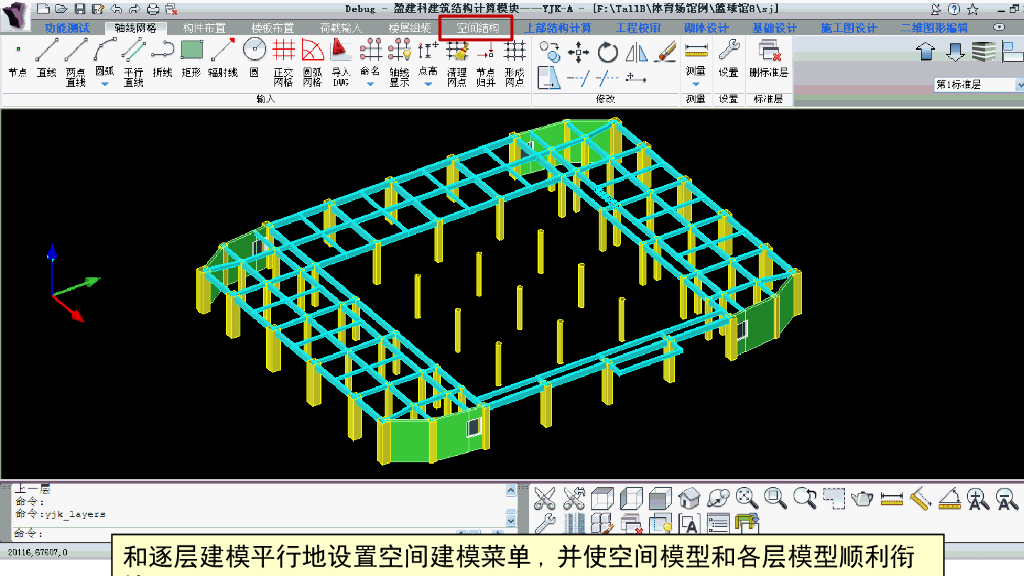
Task: Click the rotate tool in 修改 group
Action: pyautogui.click(x=608, y=53)
